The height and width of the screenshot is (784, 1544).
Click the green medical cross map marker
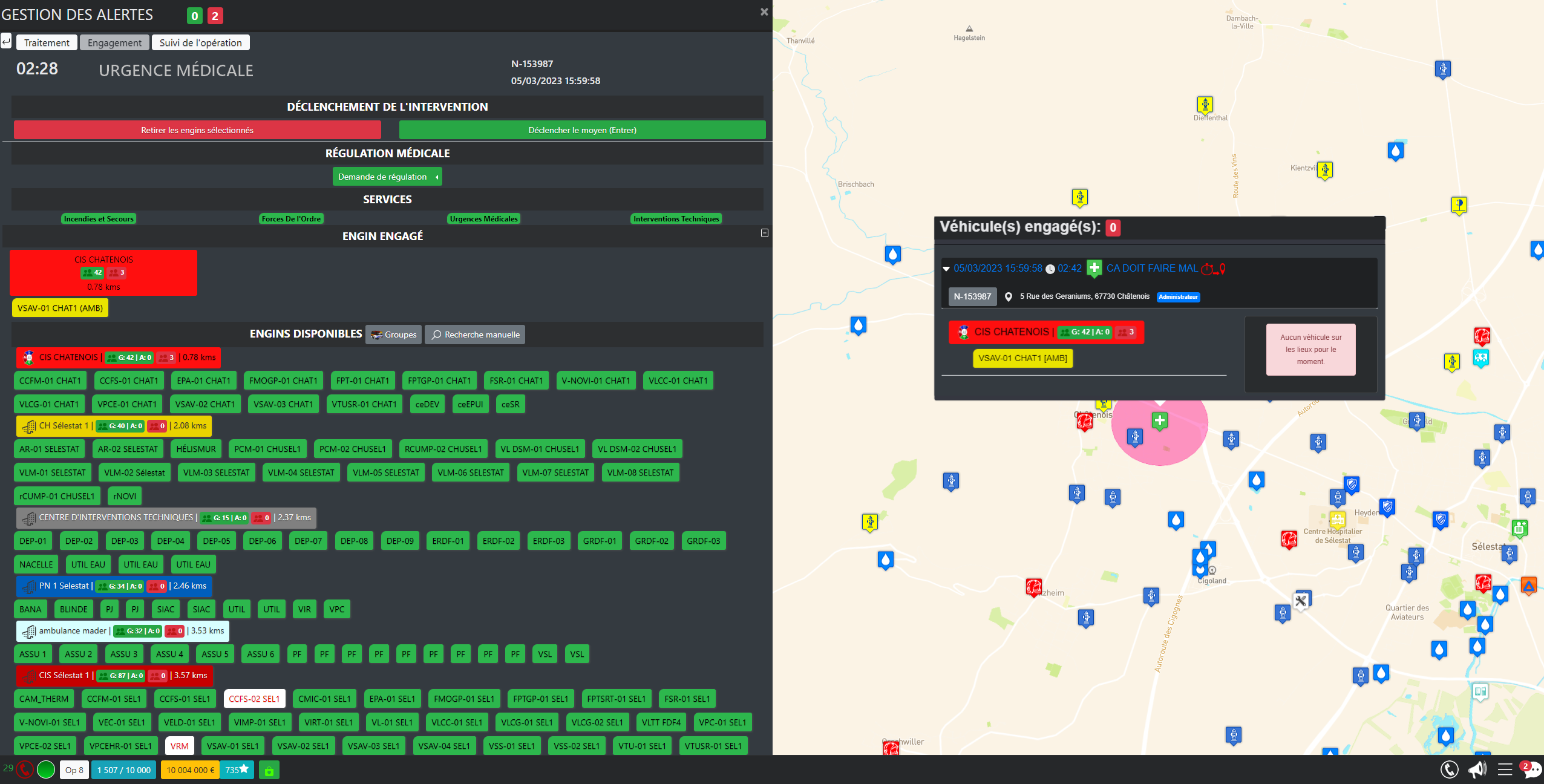coord(1159,420)
